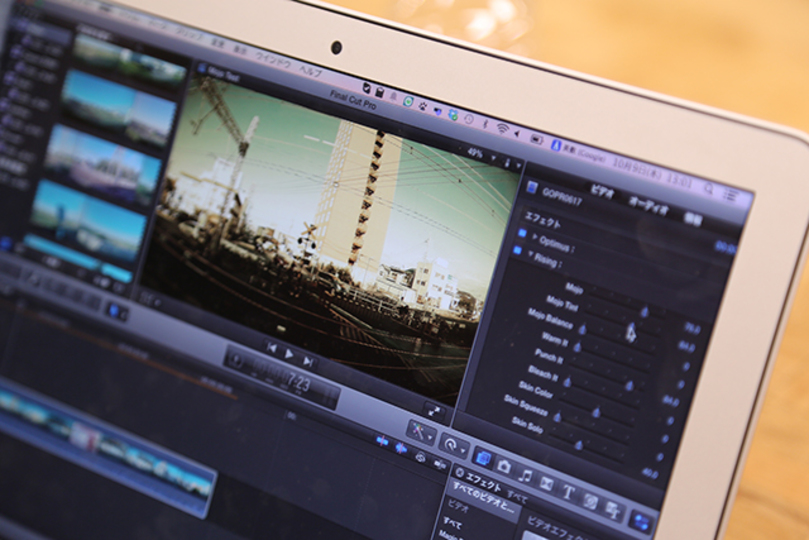
Task: Open the ヘルプ menu in menu bar
Action: point(311,73)
